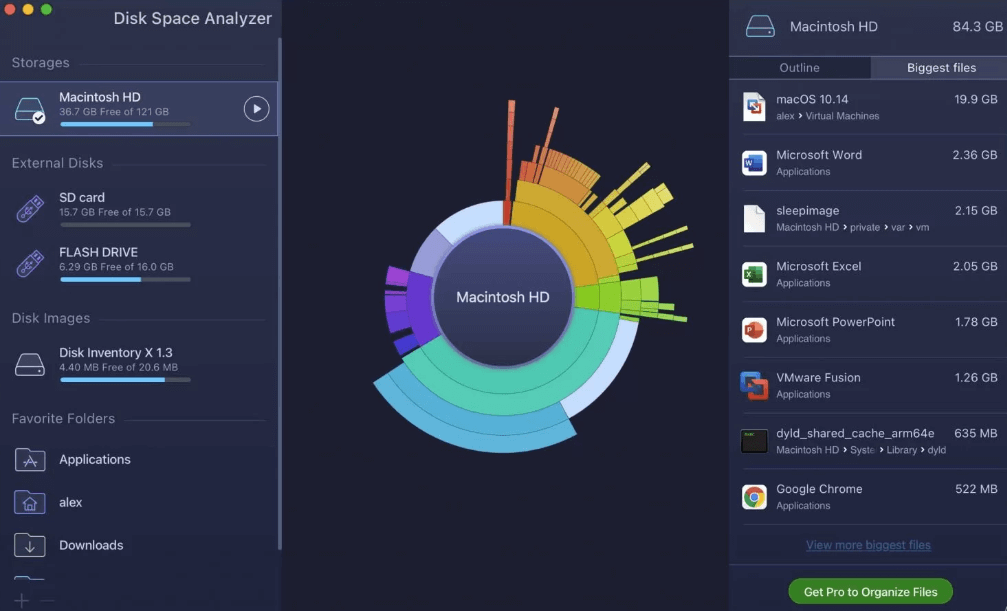Click the Microsoft Excel app icon
1007x611 pixels.
(753, 273)
